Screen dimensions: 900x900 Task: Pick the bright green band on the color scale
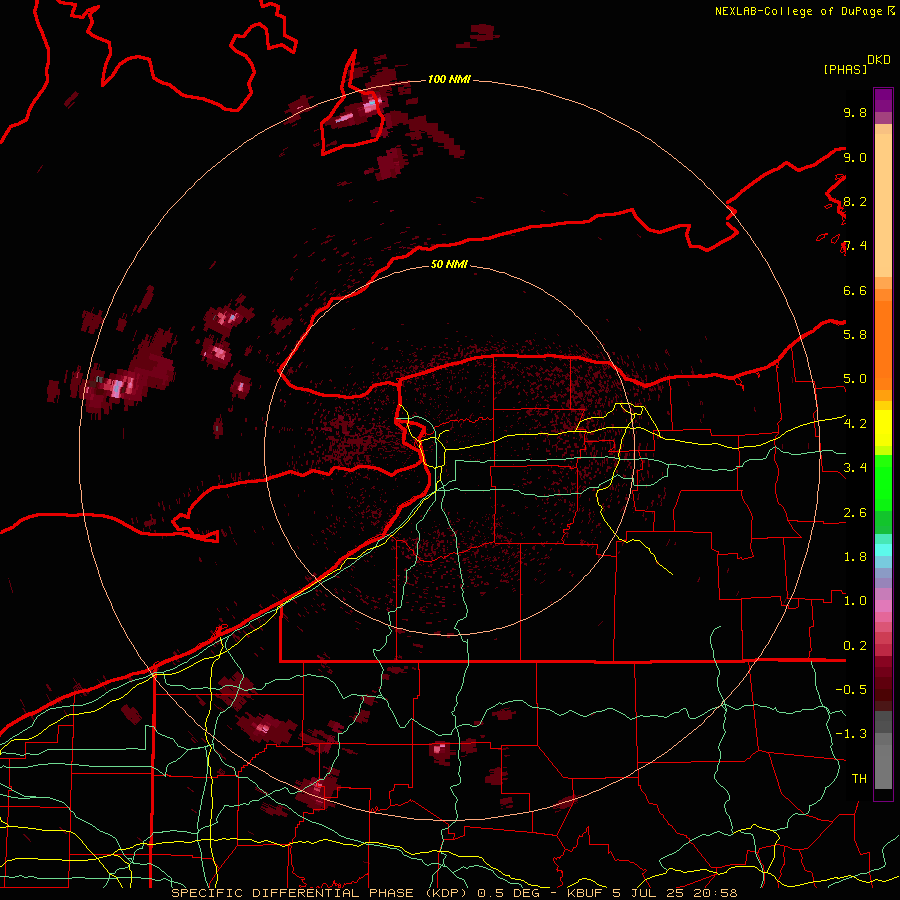coord(883,482)
